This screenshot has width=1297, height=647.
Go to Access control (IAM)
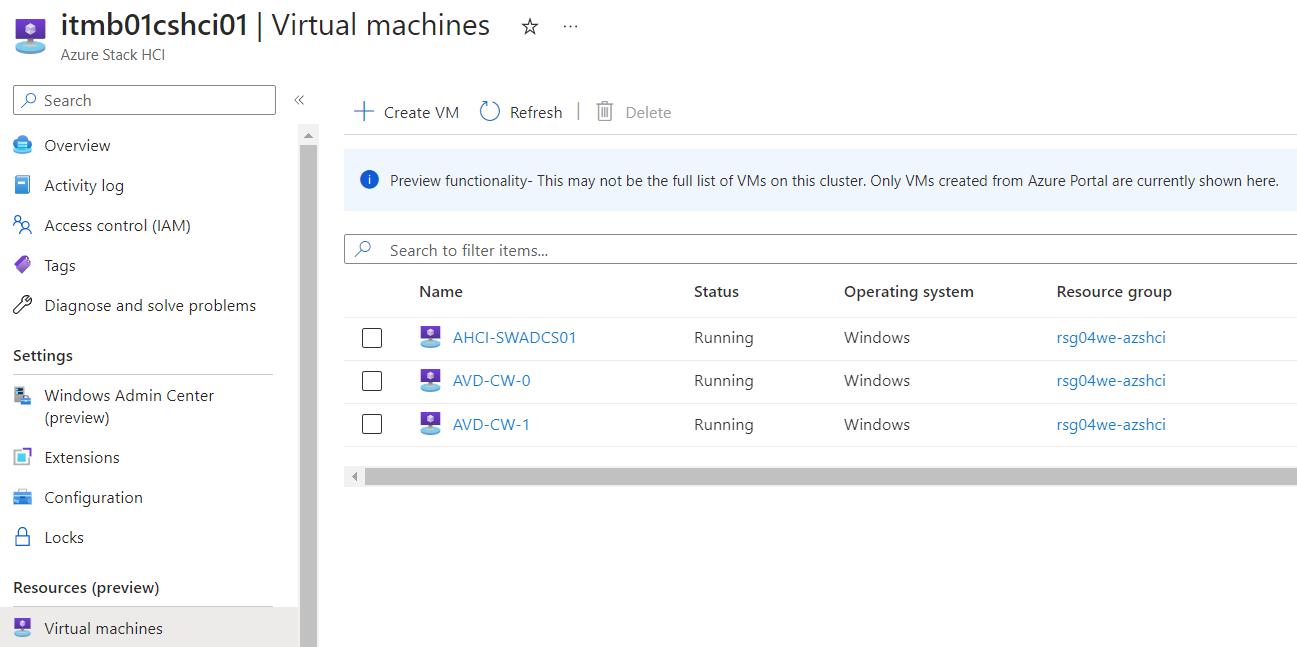pyautogui.click(x=117, y=226)
